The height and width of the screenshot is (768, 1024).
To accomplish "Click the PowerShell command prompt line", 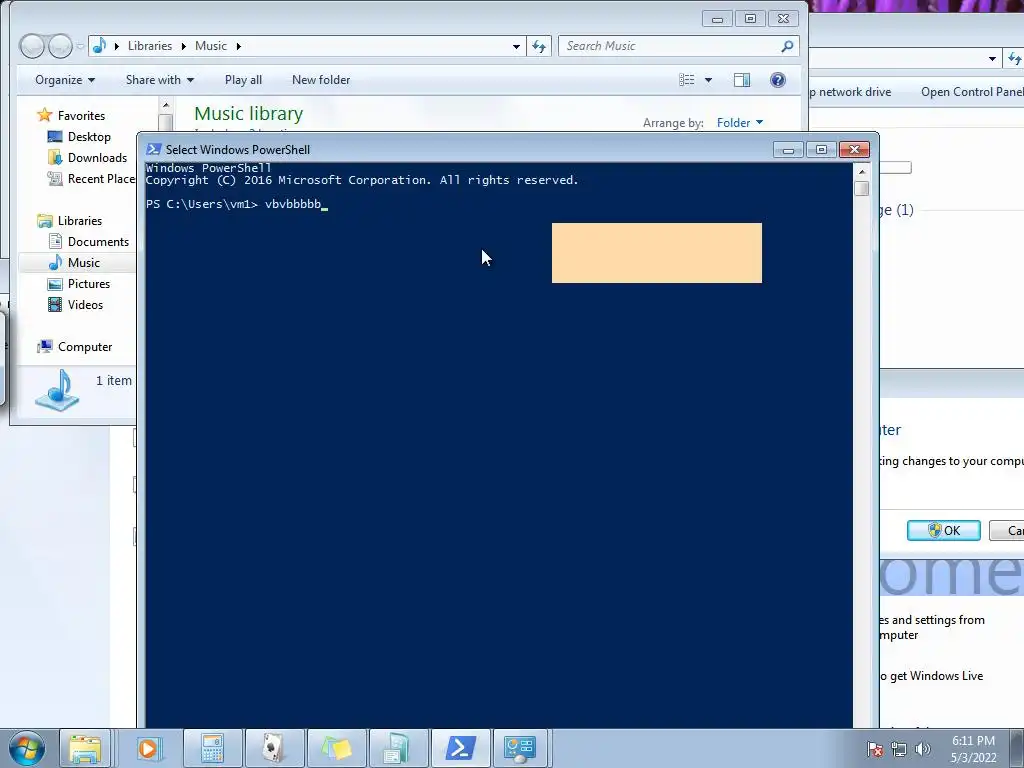I will (x=236, y=204).
